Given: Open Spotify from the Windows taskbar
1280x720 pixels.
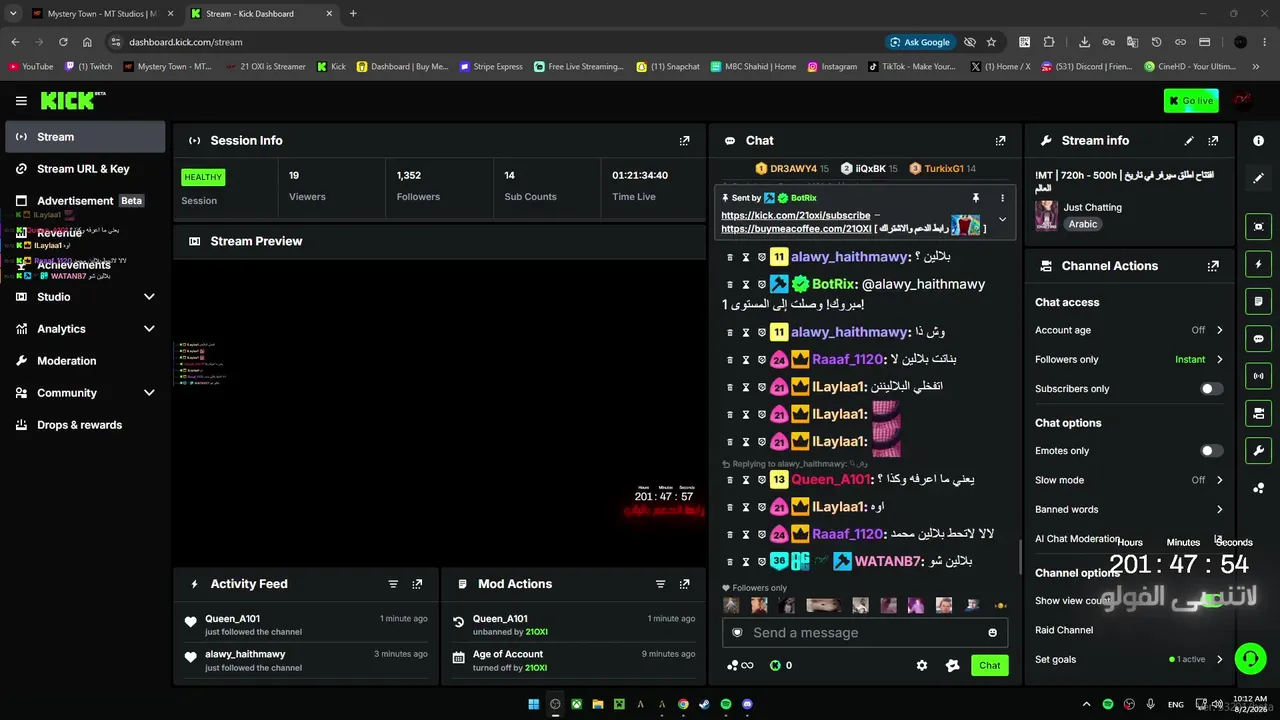Looking at the screenshot, I should (726, 704).
